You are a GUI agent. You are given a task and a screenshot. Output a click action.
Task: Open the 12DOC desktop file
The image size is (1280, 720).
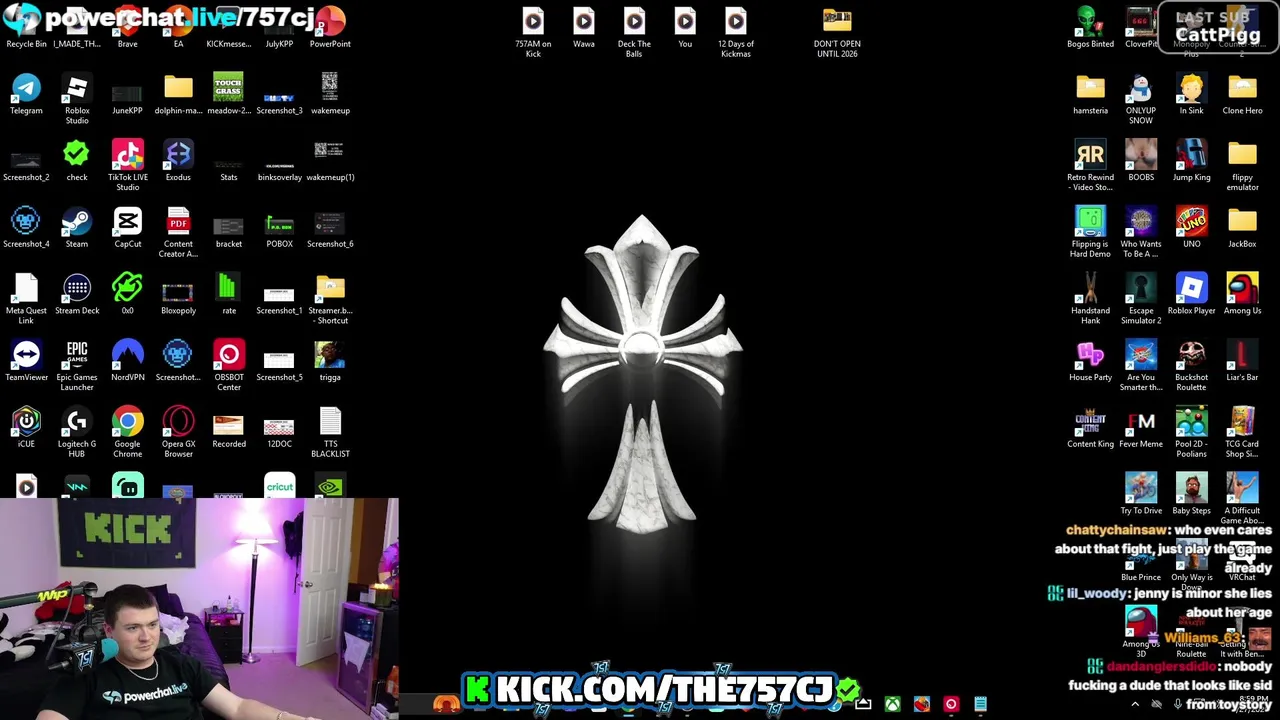point(279,428)
